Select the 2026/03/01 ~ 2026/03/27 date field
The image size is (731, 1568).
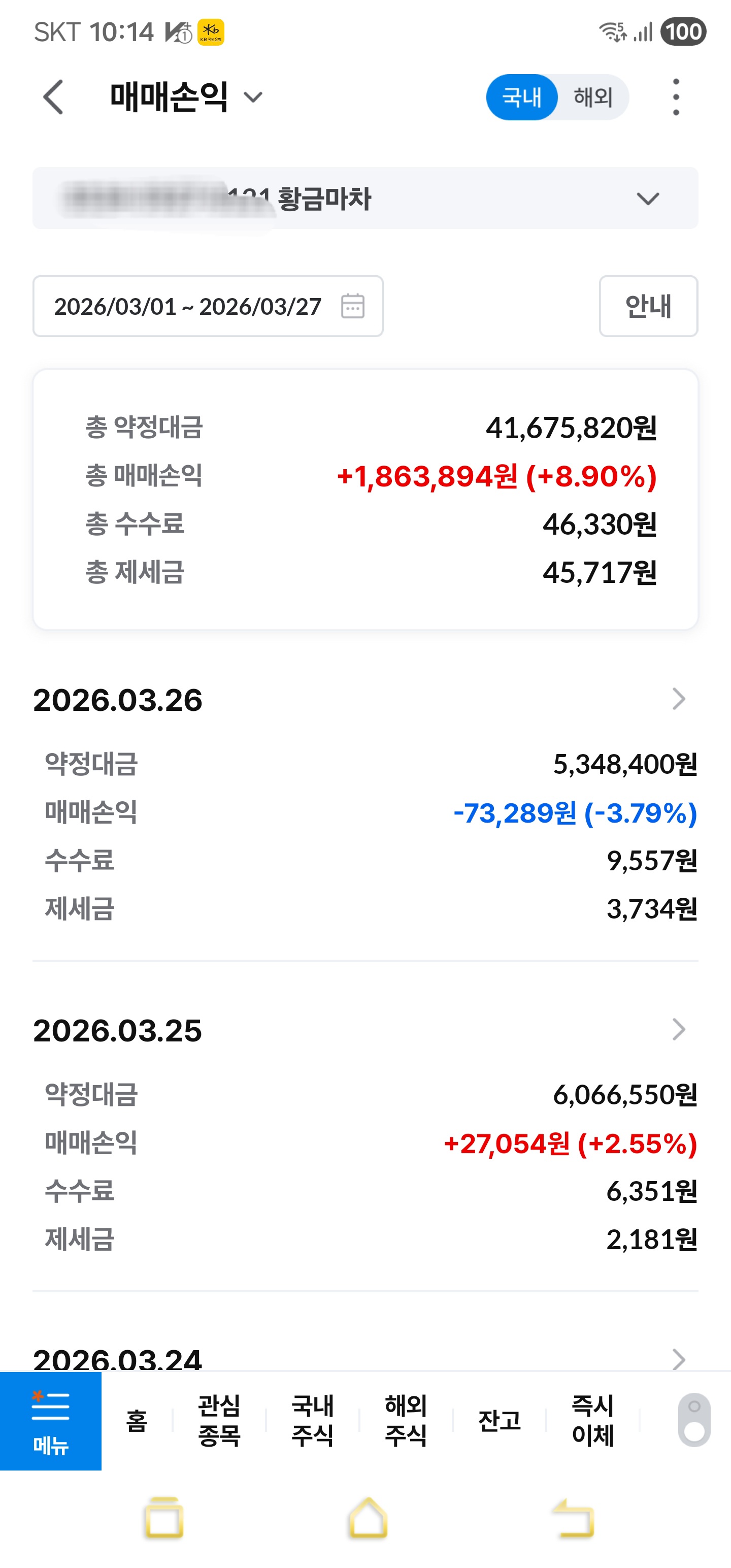[187, 306]
